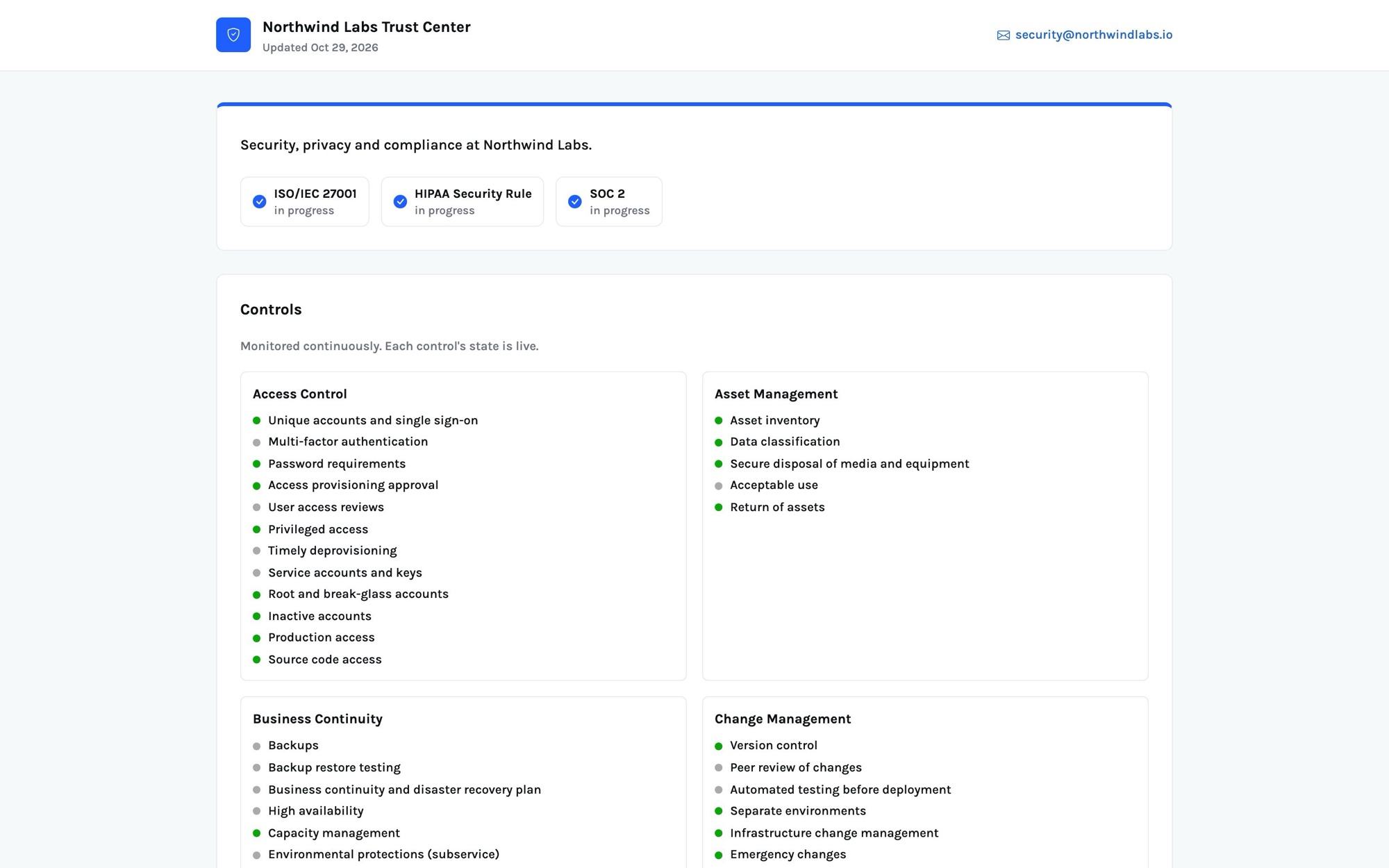
Task: Click the HIPAA Security Rule checkmark icon
Action: click(400, 201)
